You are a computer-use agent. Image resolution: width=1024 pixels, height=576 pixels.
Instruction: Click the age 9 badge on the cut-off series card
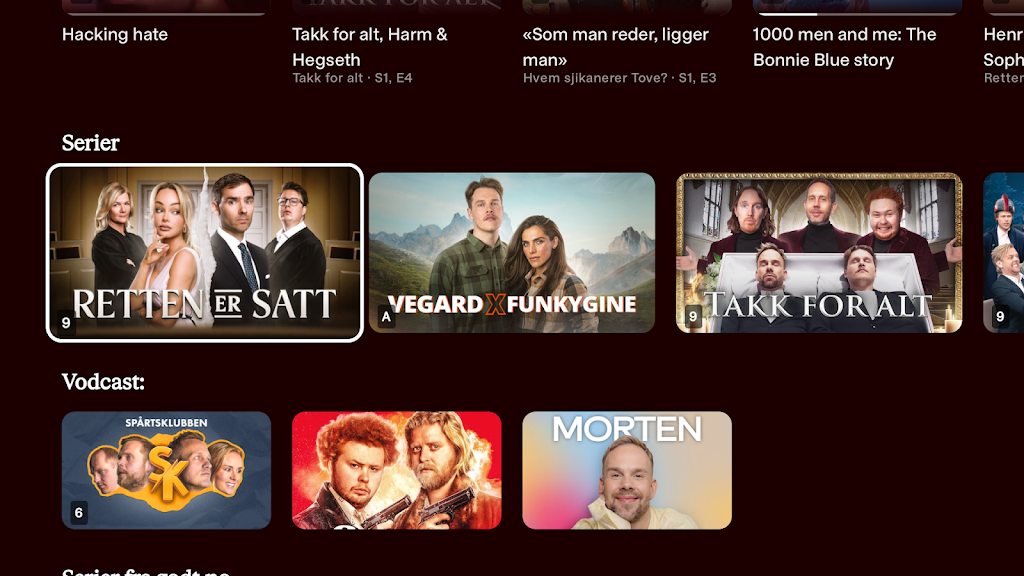click(1000, 317)
